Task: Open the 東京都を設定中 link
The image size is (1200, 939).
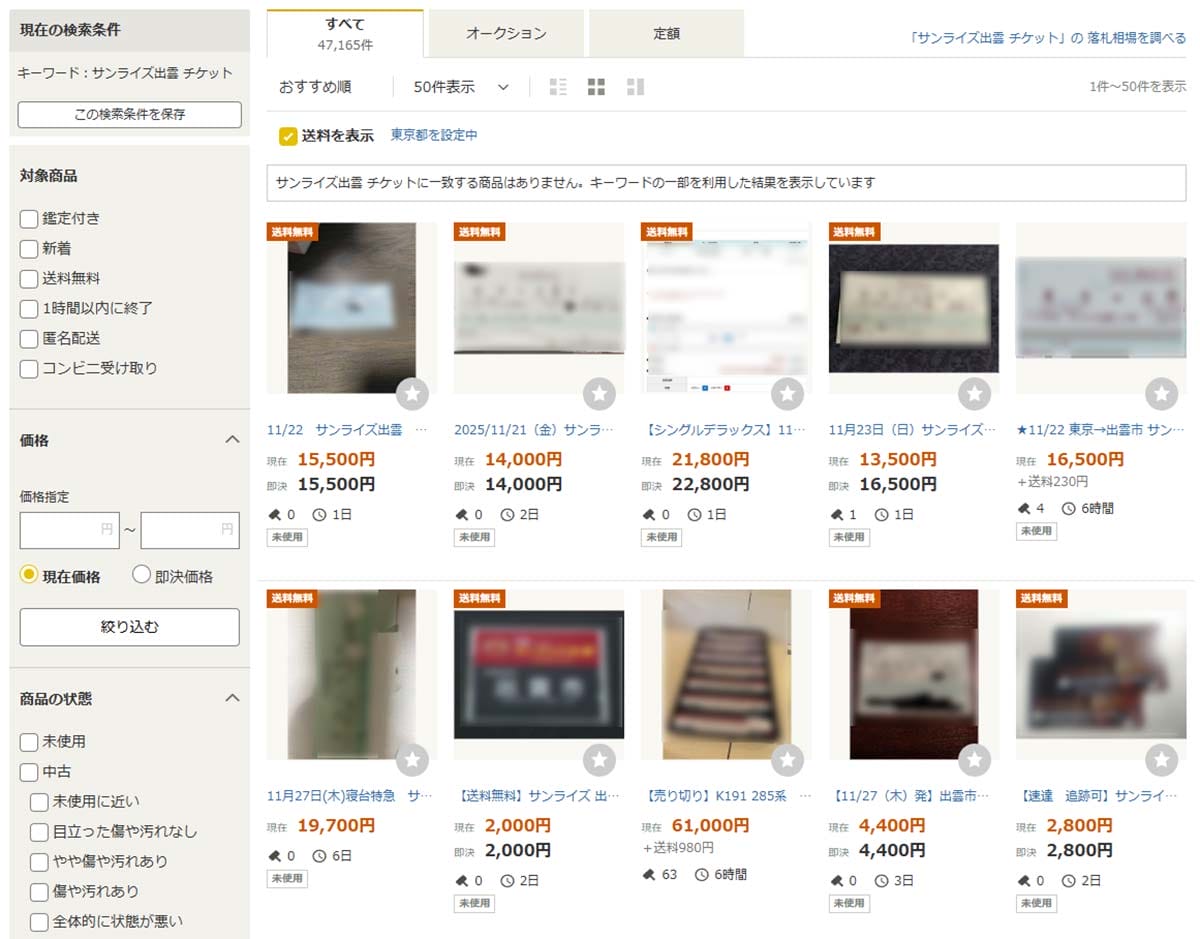Action: click(x=434, y=135)
